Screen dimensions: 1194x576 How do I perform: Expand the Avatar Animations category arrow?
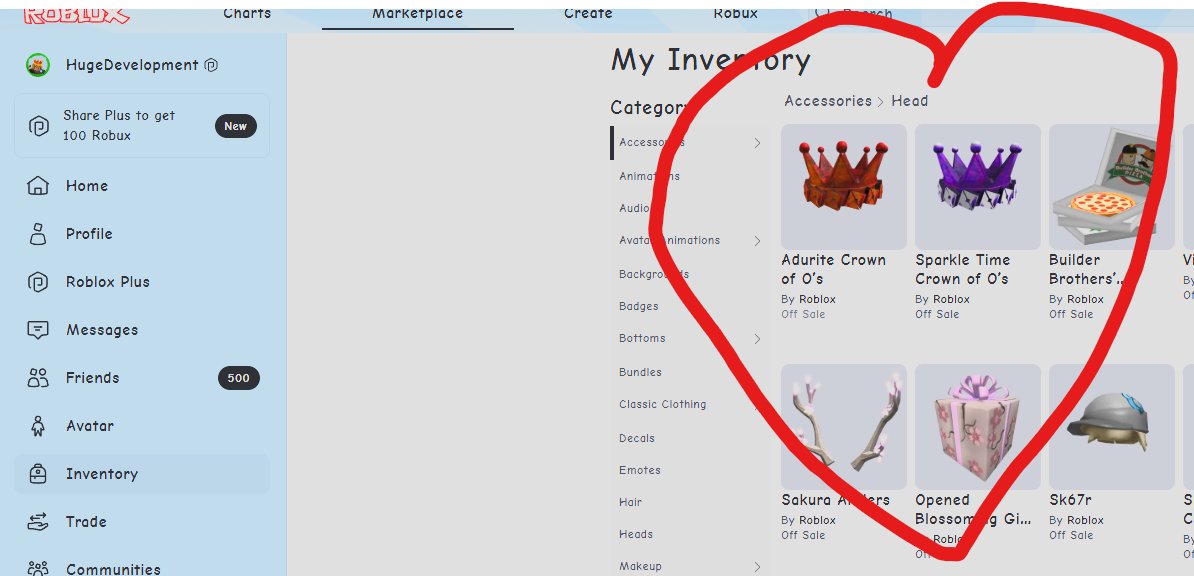click(x=757, y=241)
